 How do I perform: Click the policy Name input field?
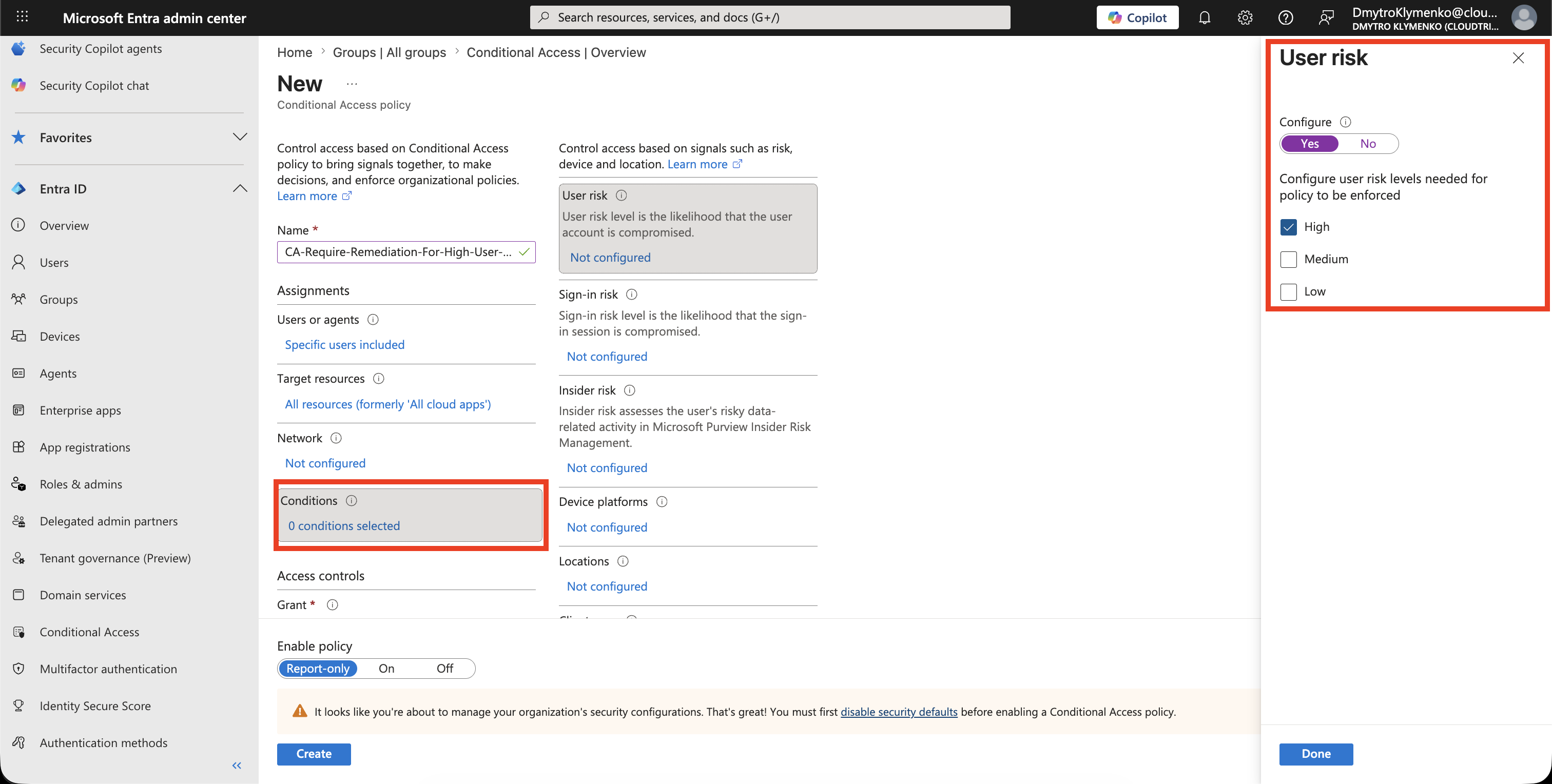[x=406, y=252]
